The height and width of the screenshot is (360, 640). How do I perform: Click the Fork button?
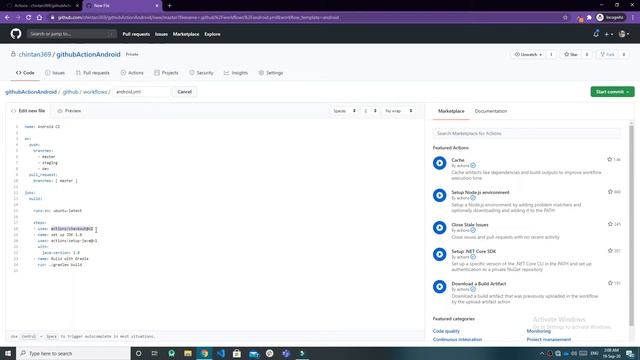(x=607, y=54)
